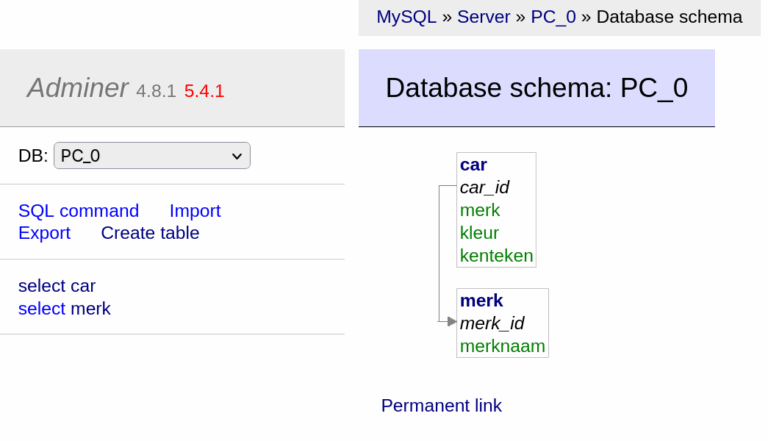Viewport: 768px width, 441px height.
Task: Click the MySQL breadcrumb link
Action: click(406, 17)
